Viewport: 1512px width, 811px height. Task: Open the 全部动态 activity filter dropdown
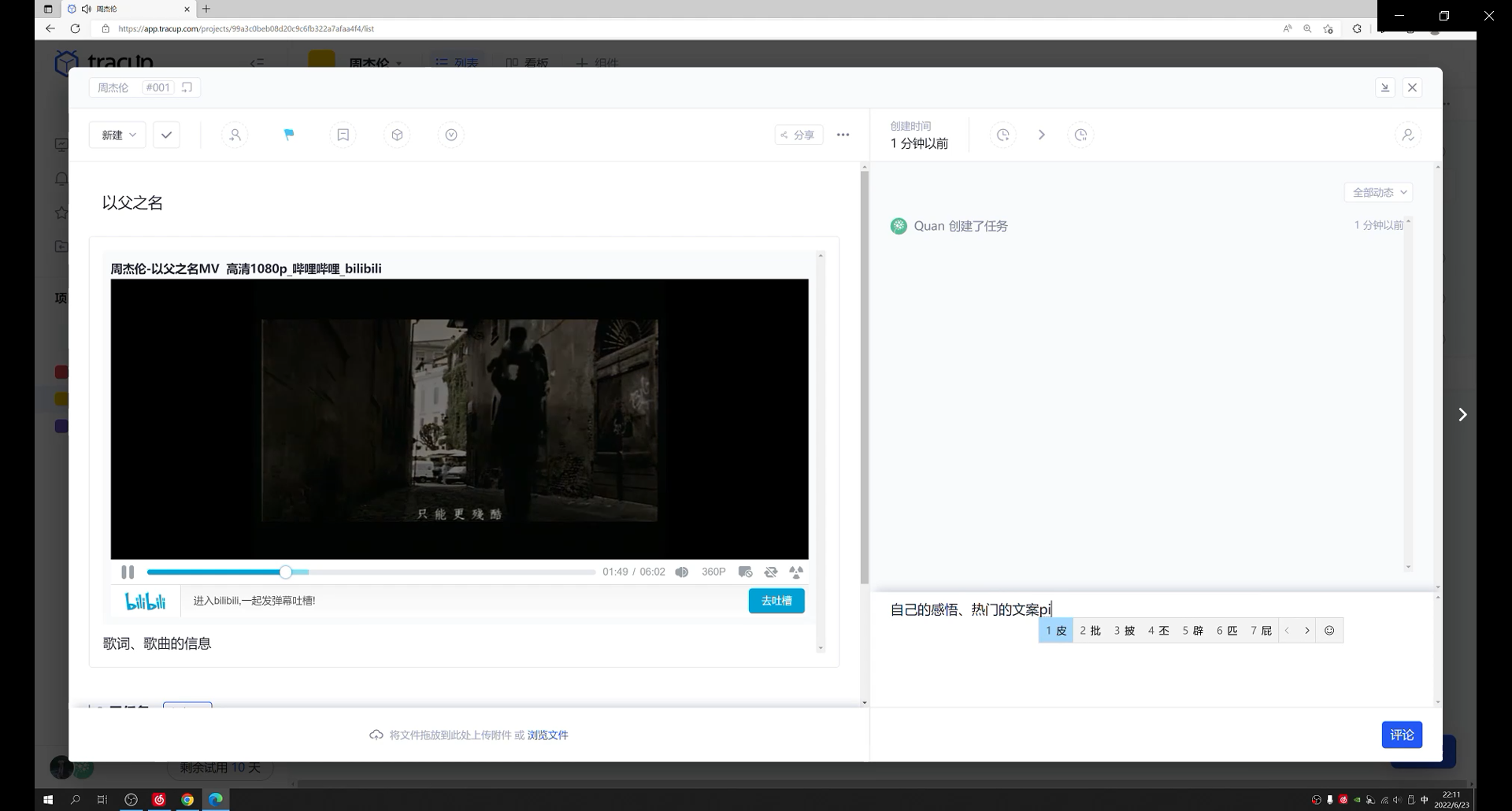click(x=1378, y=193)
